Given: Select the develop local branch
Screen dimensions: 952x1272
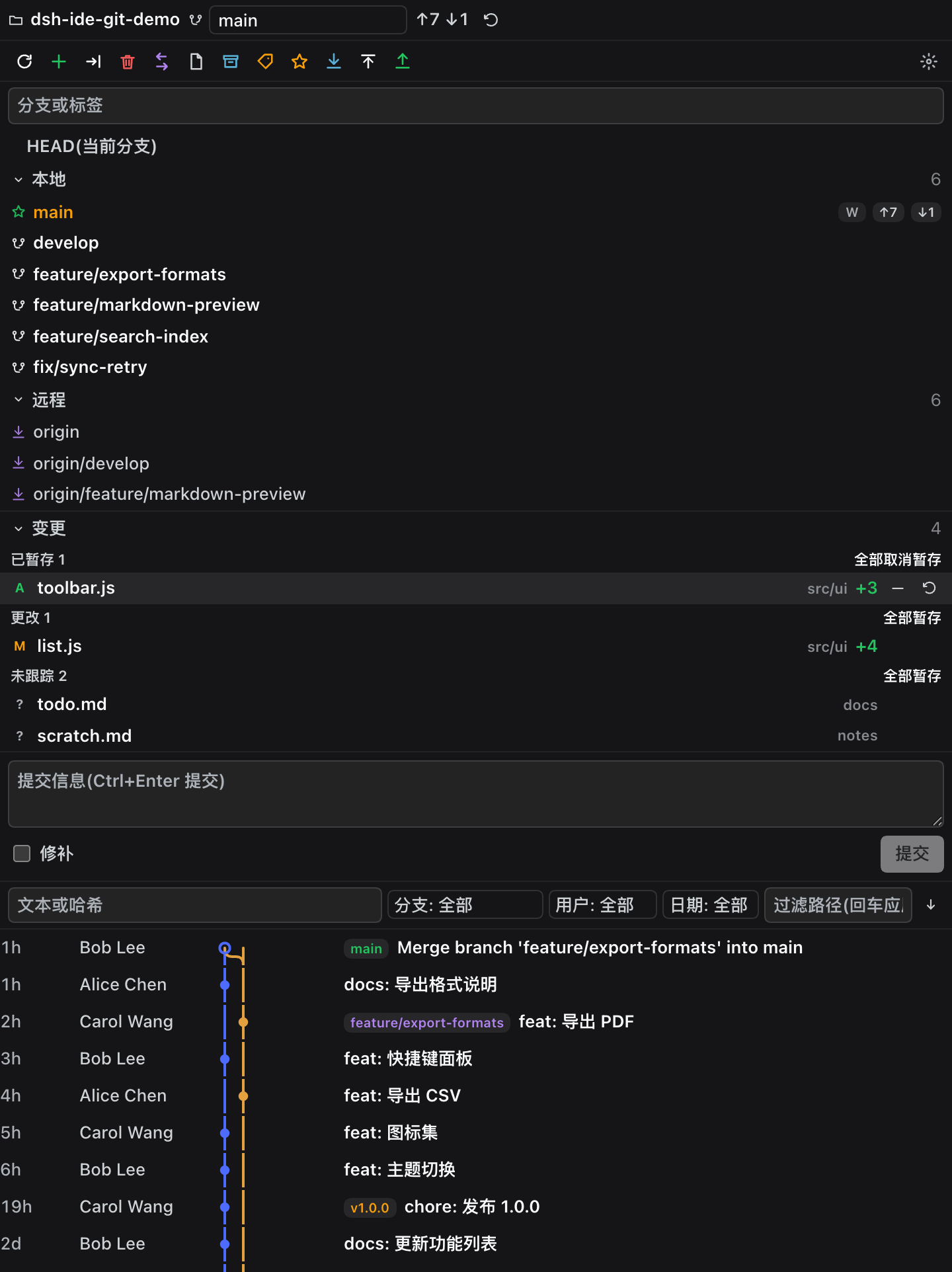Looking at the screenshot, I should tap(476, 243).
